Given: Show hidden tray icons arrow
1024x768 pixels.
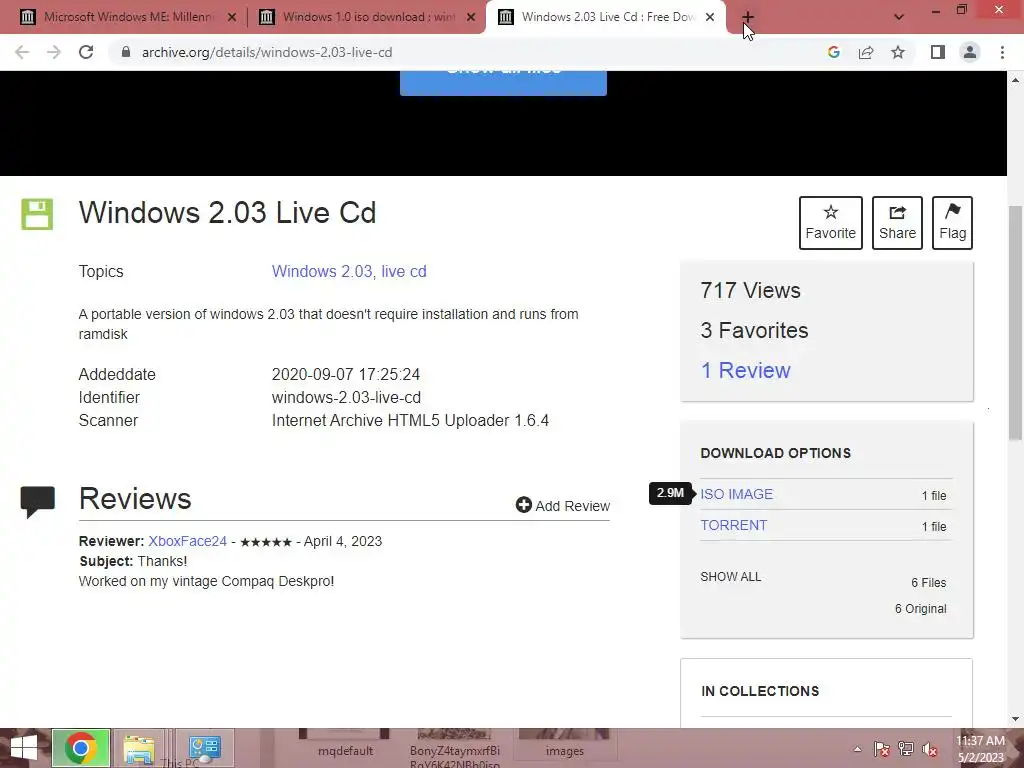Looking at the screenshot, I should click(x=857, y=749).
